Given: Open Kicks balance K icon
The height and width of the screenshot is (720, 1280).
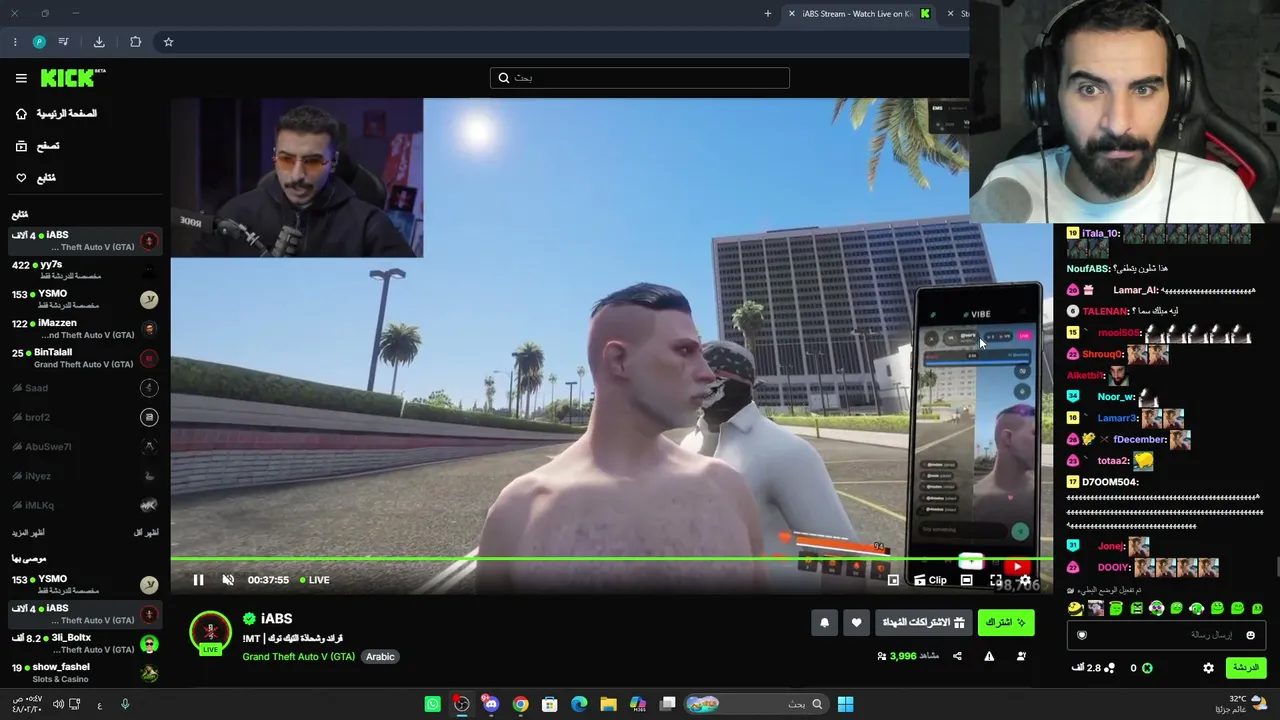Looking at the screenshot, I should (x=1147, y=668).
